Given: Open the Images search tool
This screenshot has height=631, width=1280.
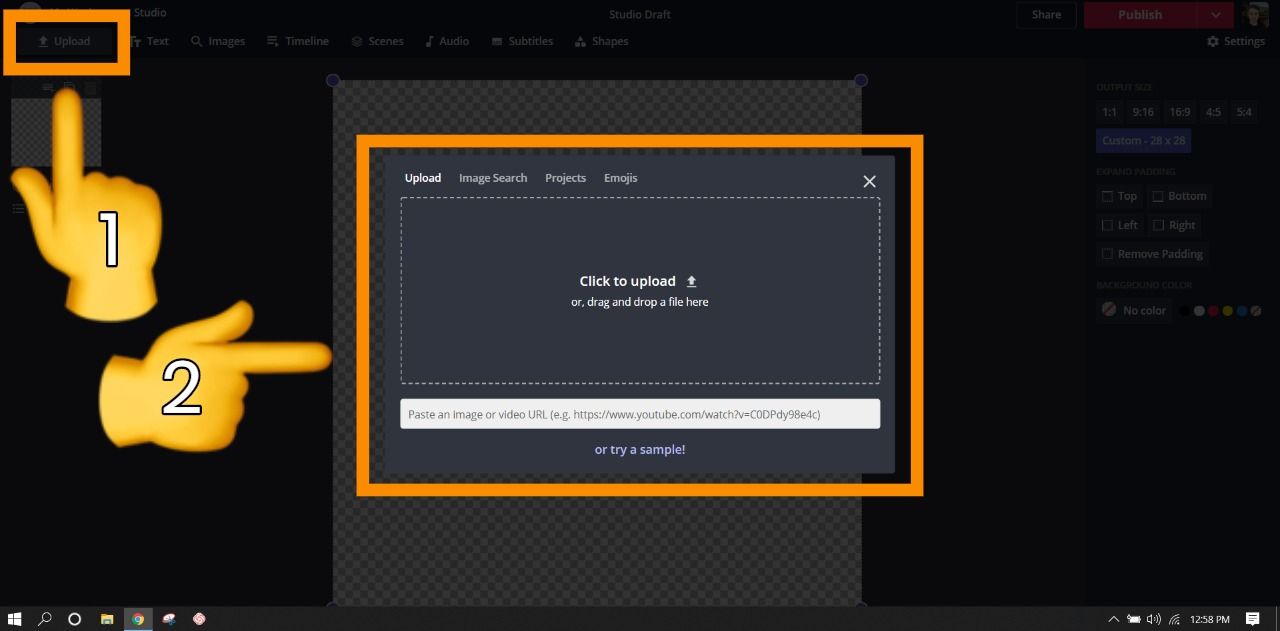Looking at the screenshot, I should pyautogui.click(x=218, y=41).
